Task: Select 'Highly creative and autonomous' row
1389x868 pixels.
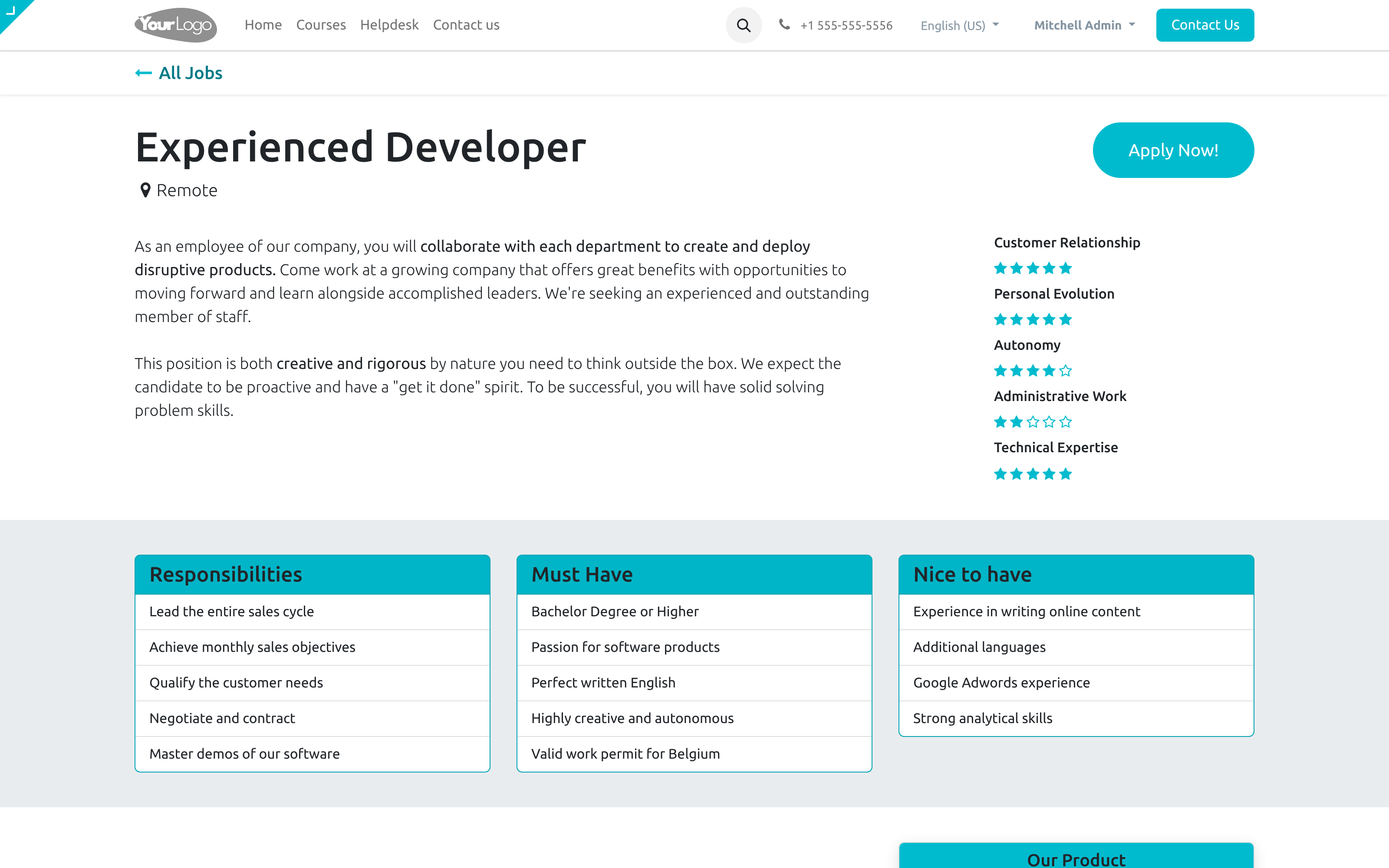Action: [x=694, y=719]
